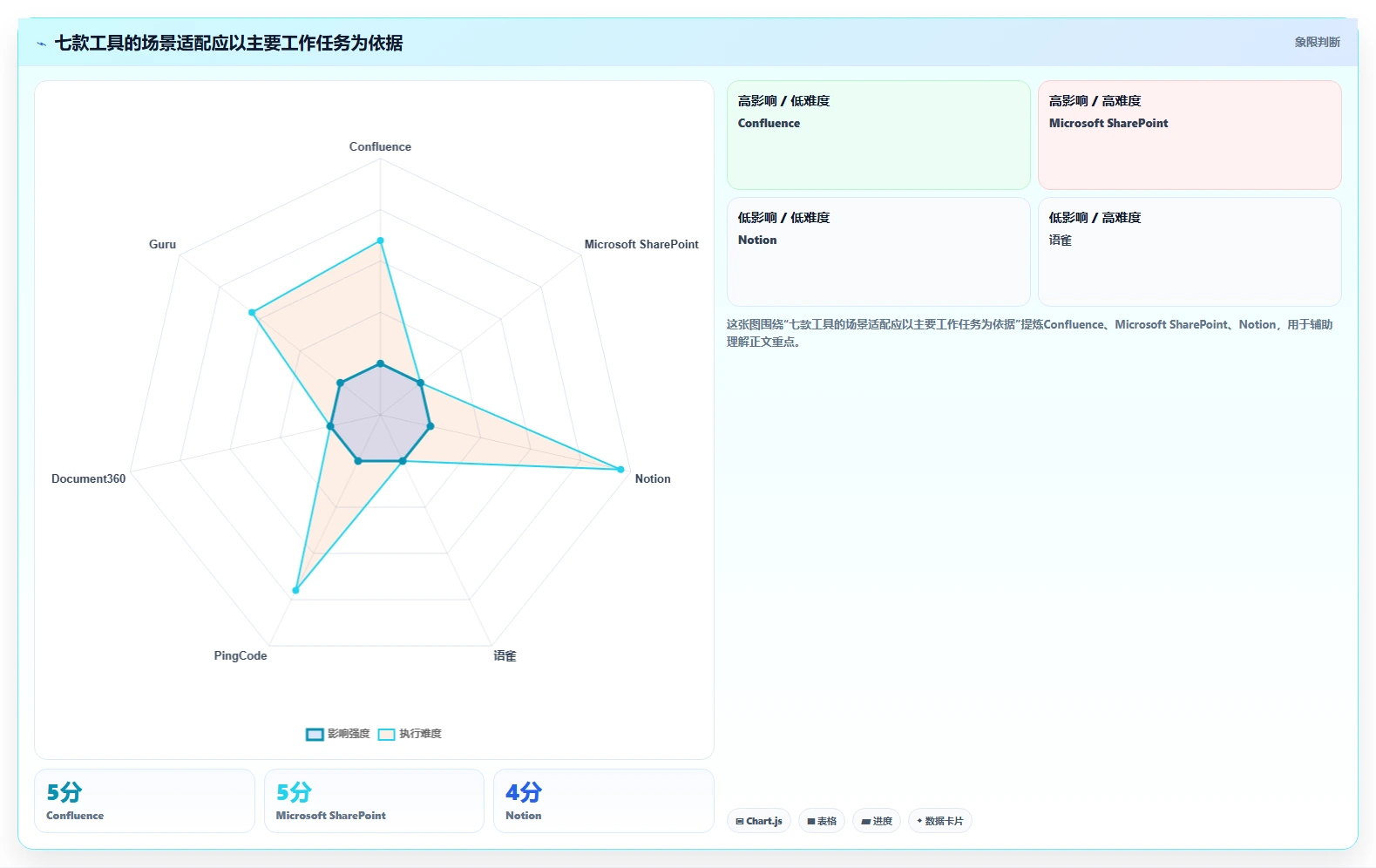Click the small icon before the title
Viewport: 1376px width, 868px height.
(x=41, y=44)
